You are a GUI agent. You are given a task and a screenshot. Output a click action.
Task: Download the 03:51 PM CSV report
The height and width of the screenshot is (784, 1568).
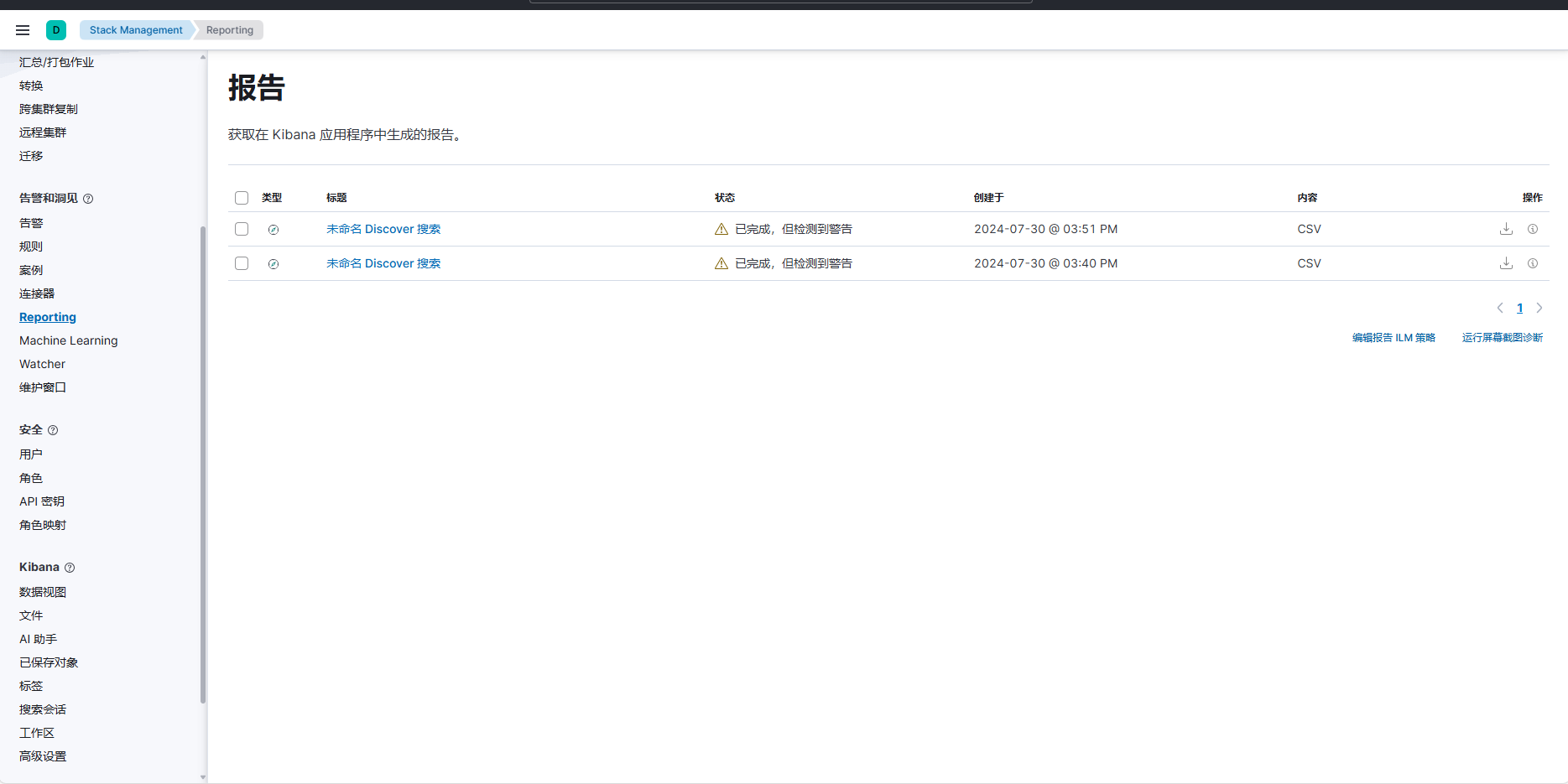click(1506, 229)
